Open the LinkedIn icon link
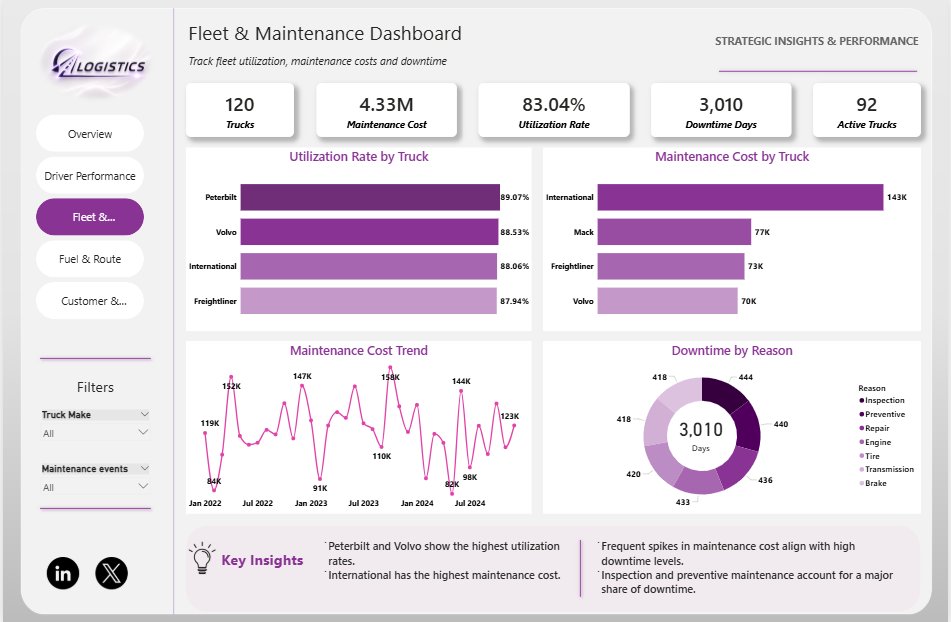951x622 pixels. 63,573
